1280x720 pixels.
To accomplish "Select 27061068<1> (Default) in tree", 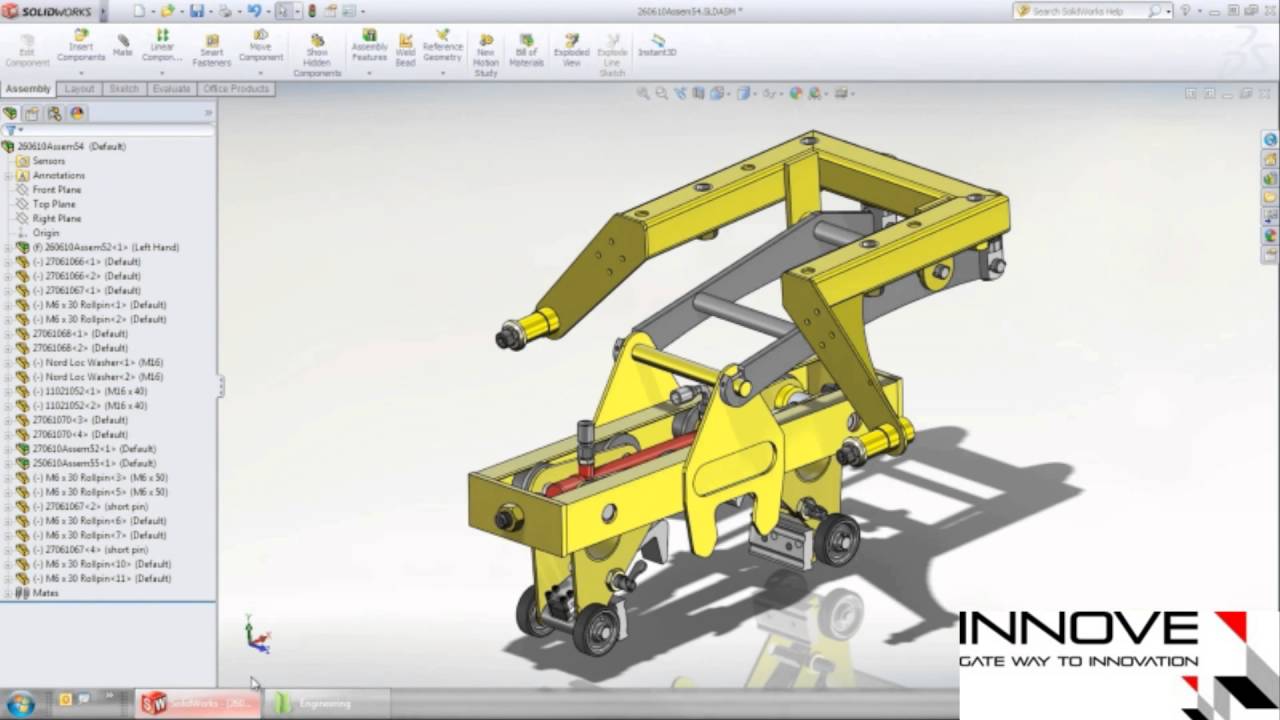I will [80, 333].
